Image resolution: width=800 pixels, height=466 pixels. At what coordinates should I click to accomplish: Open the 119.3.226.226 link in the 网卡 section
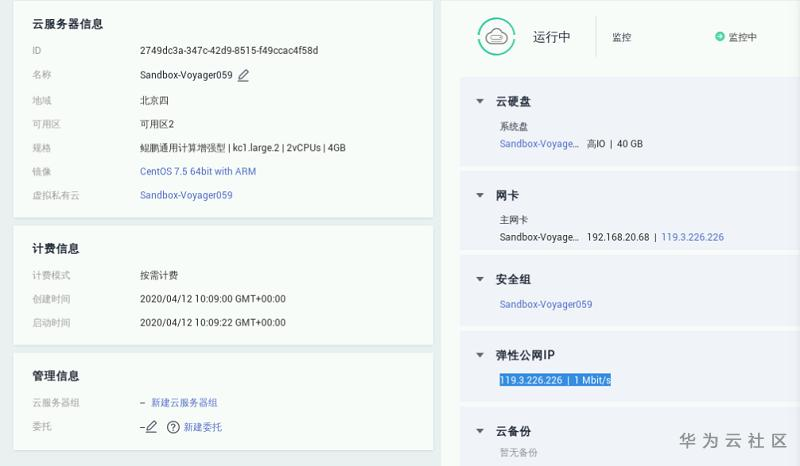tap(692, 237)
